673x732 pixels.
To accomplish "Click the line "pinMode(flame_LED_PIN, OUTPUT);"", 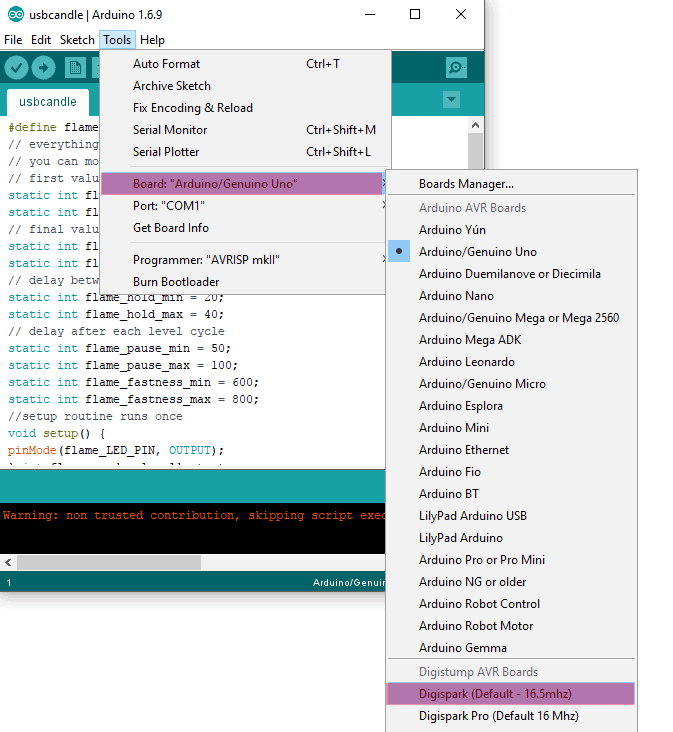I will click(116, 450).
